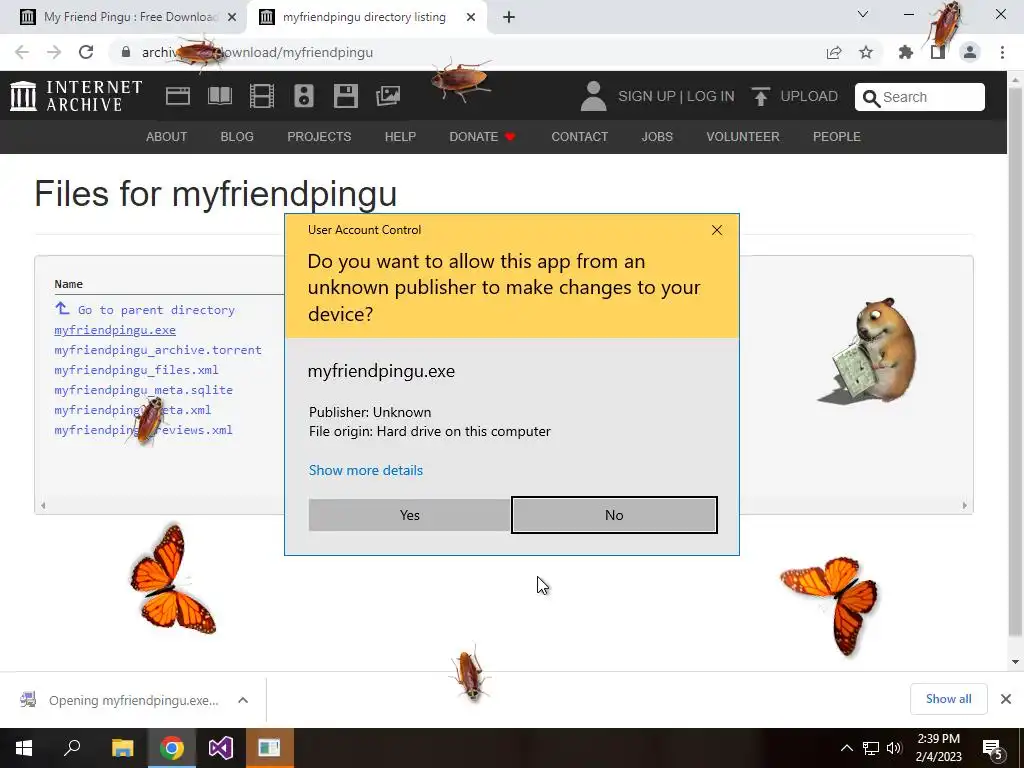
Task: Open the VOLUNTEER menu item
Action: (x=743, y=136)
